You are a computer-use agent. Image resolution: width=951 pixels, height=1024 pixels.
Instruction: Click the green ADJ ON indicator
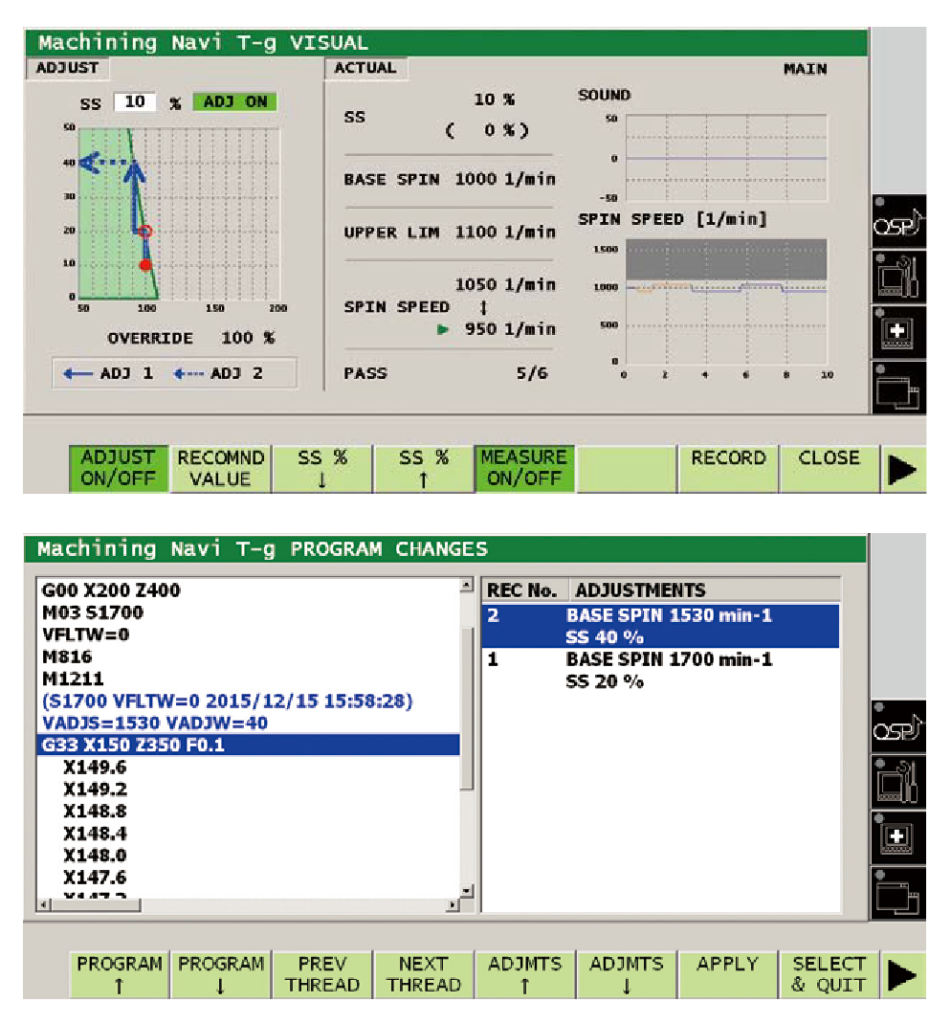(x=235, y=102)
